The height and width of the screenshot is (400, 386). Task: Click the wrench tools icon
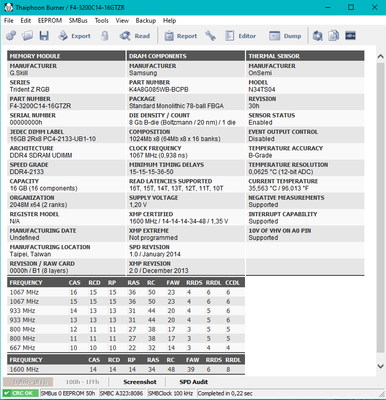tap(210, 36)
